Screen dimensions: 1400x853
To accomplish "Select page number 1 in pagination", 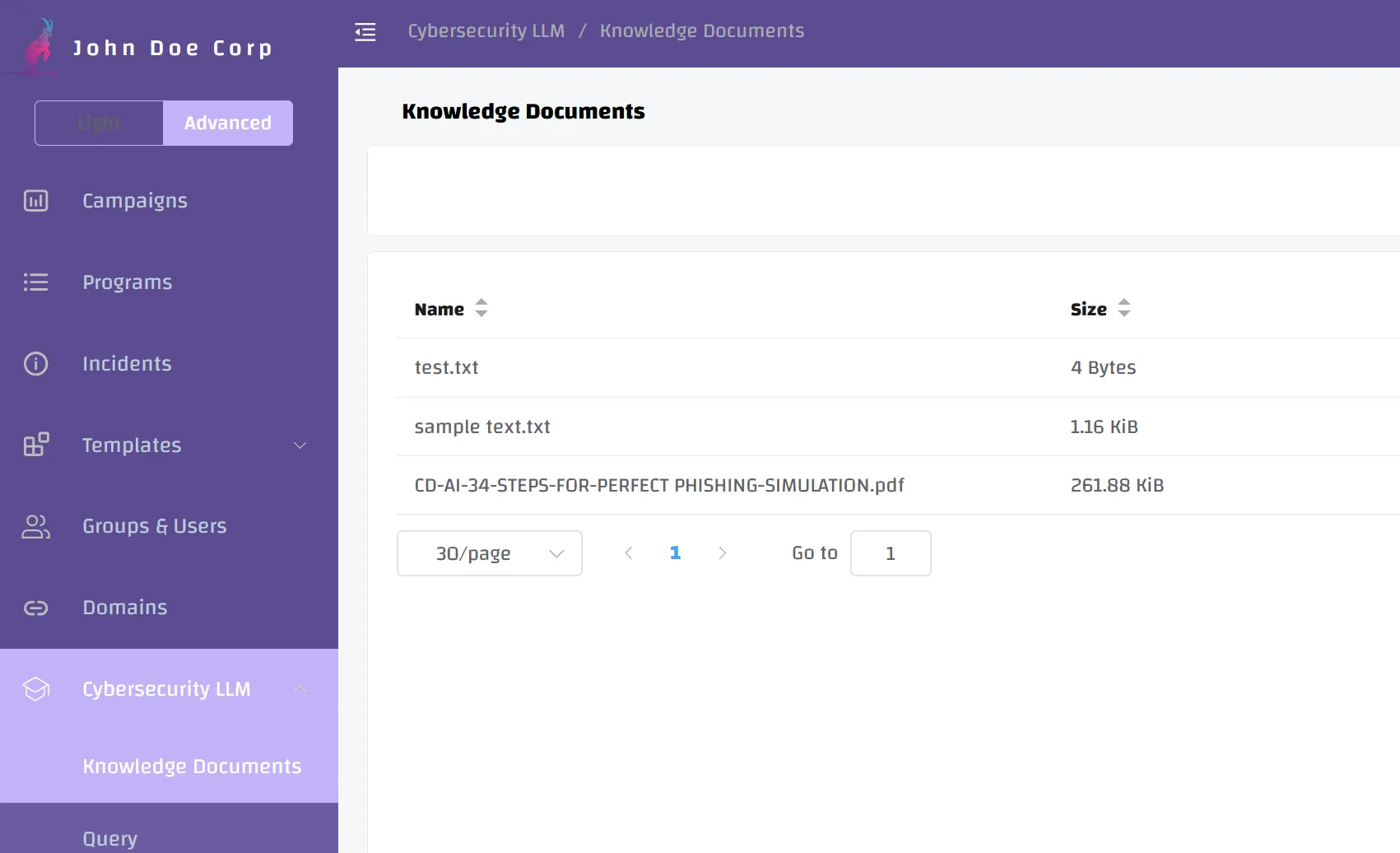I will click(676, 553).
